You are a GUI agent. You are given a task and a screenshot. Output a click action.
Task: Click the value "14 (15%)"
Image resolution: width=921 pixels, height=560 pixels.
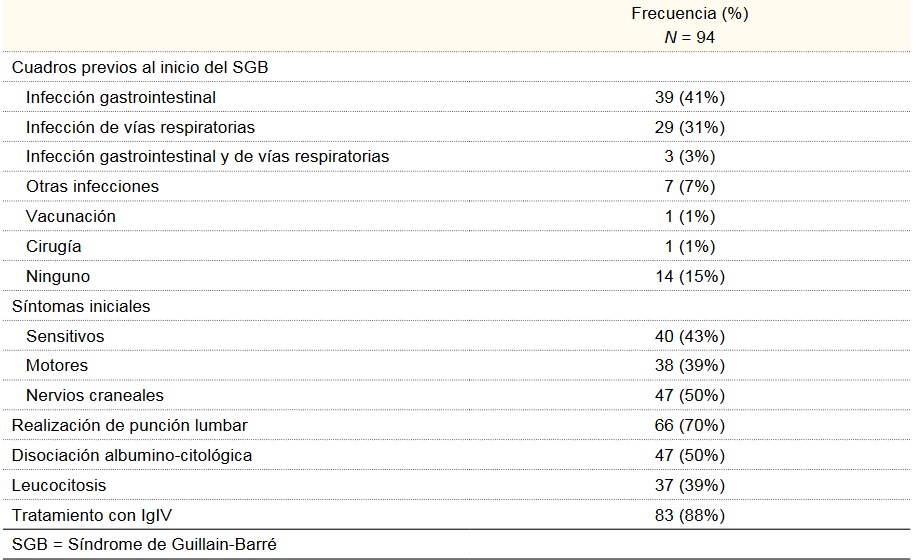tap(689, 276)
